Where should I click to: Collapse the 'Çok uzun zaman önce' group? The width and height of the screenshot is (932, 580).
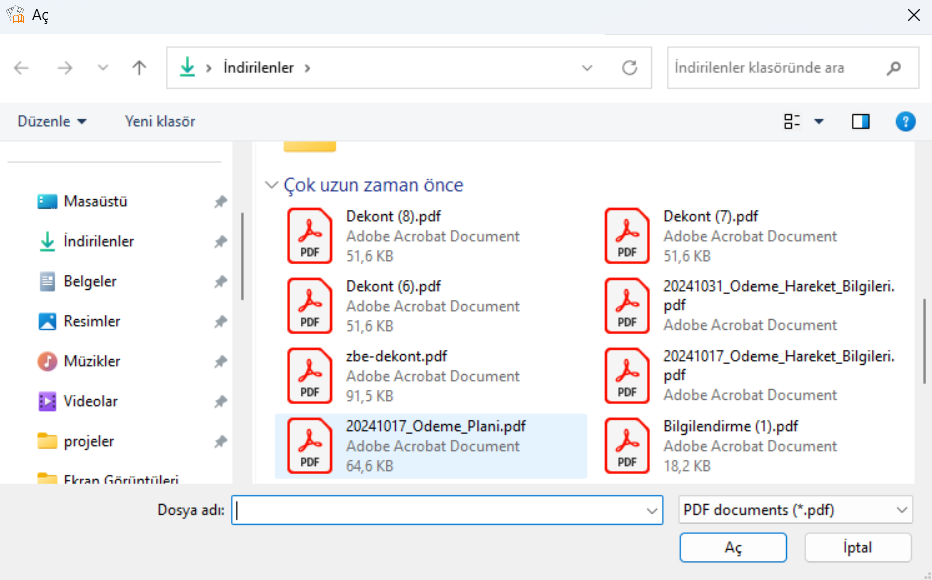271,185
